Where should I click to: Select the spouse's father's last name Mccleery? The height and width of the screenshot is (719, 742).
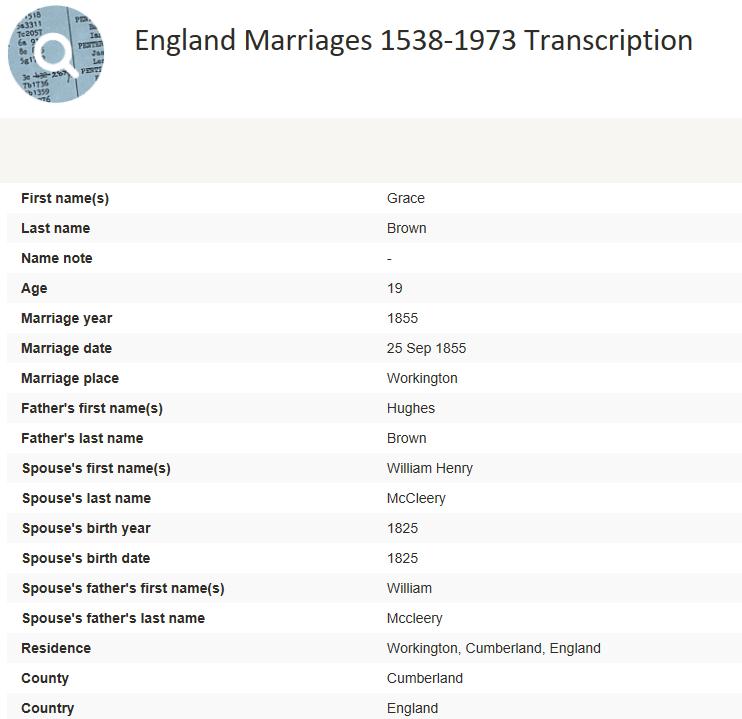pos(415,618)
